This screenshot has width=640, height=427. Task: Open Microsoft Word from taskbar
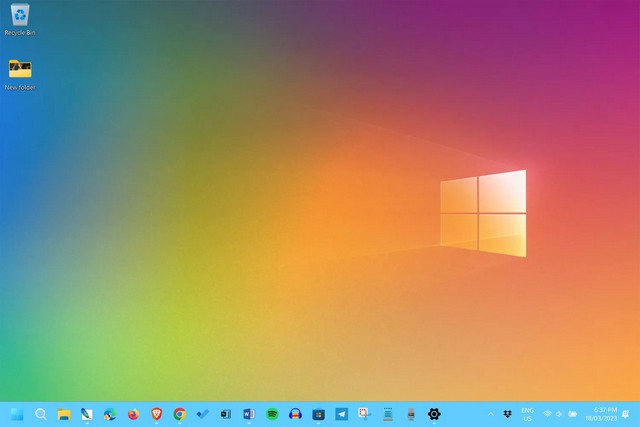[249, 414]
